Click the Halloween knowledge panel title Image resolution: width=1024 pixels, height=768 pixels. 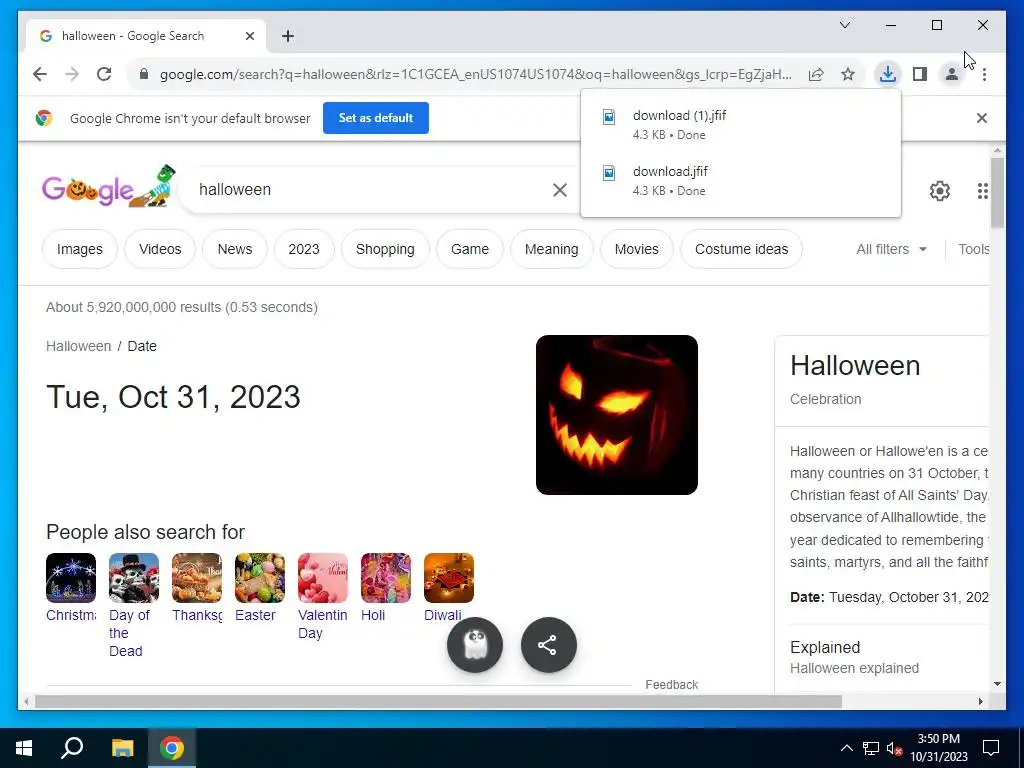click(x=855, y=365)
